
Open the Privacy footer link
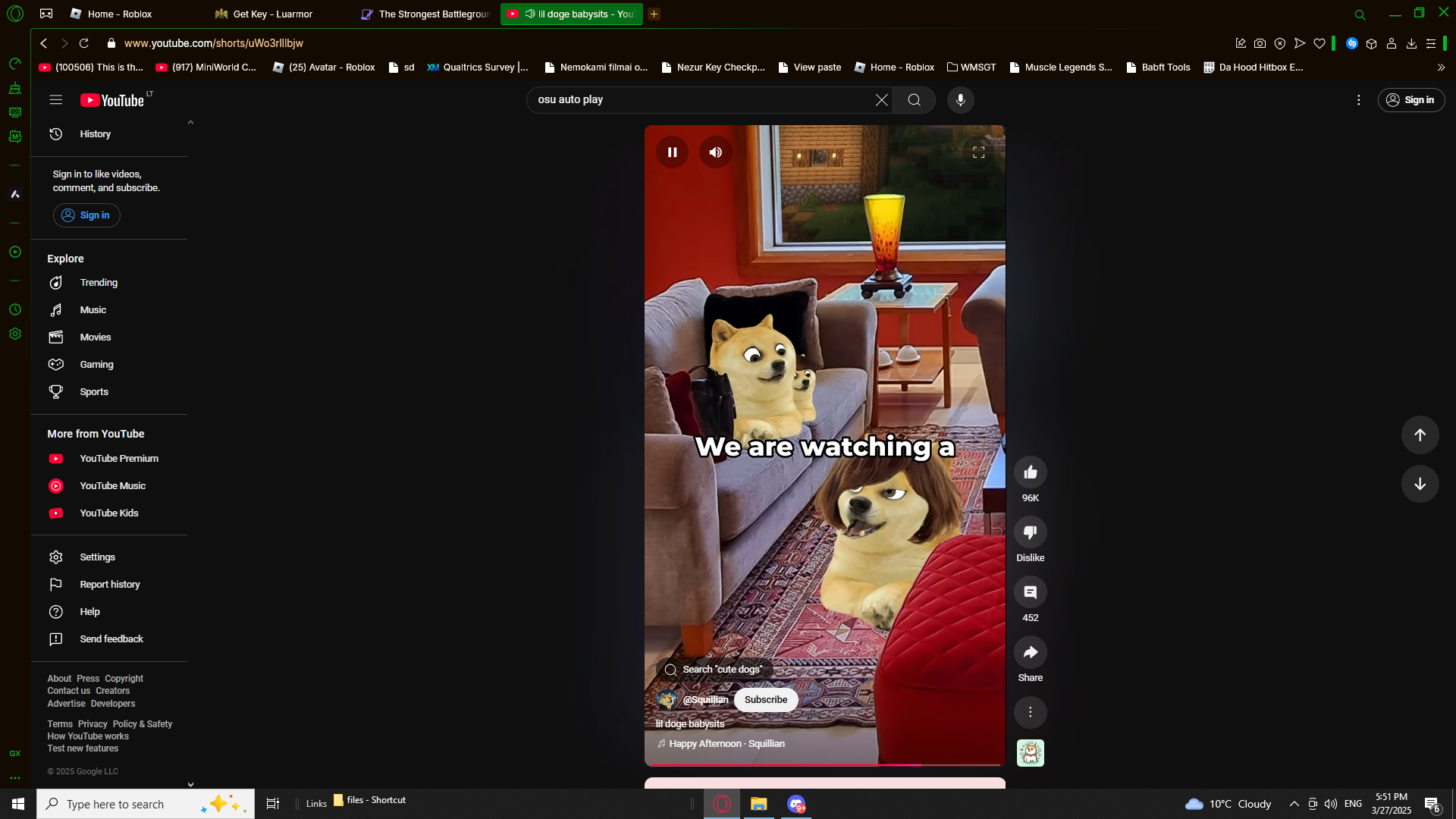(93, 724)
